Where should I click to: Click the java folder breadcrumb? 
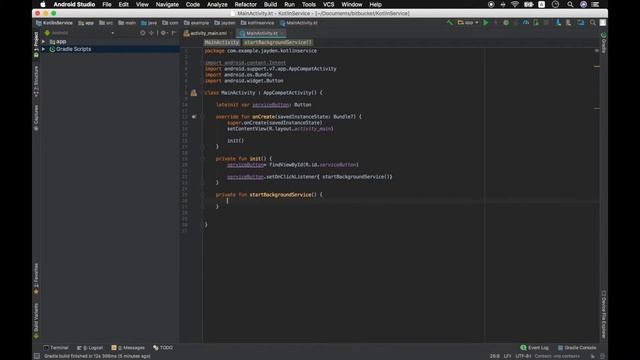click(x=149, y=23)
